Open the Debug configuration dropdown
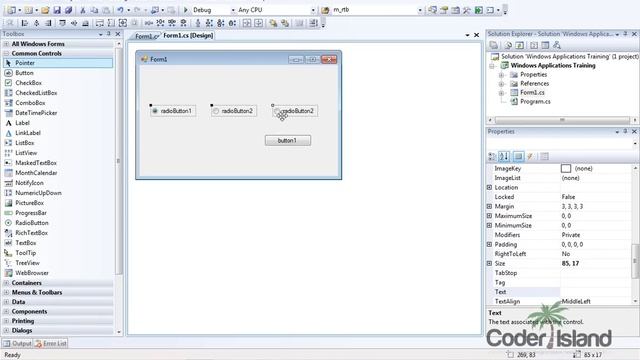The height and width of the screenshot is (360, 640). click(233, 10)
